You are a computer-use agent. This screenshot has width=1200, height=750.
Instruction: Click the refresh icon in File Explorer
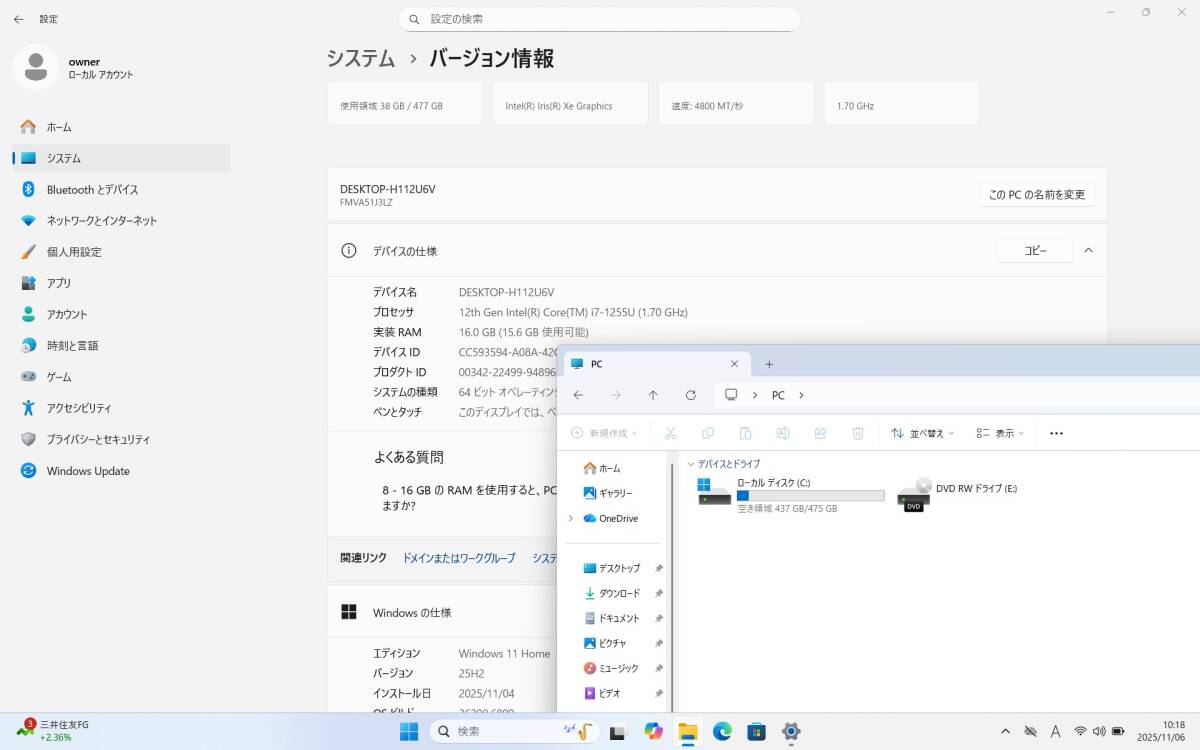click(x=690, y=395)
